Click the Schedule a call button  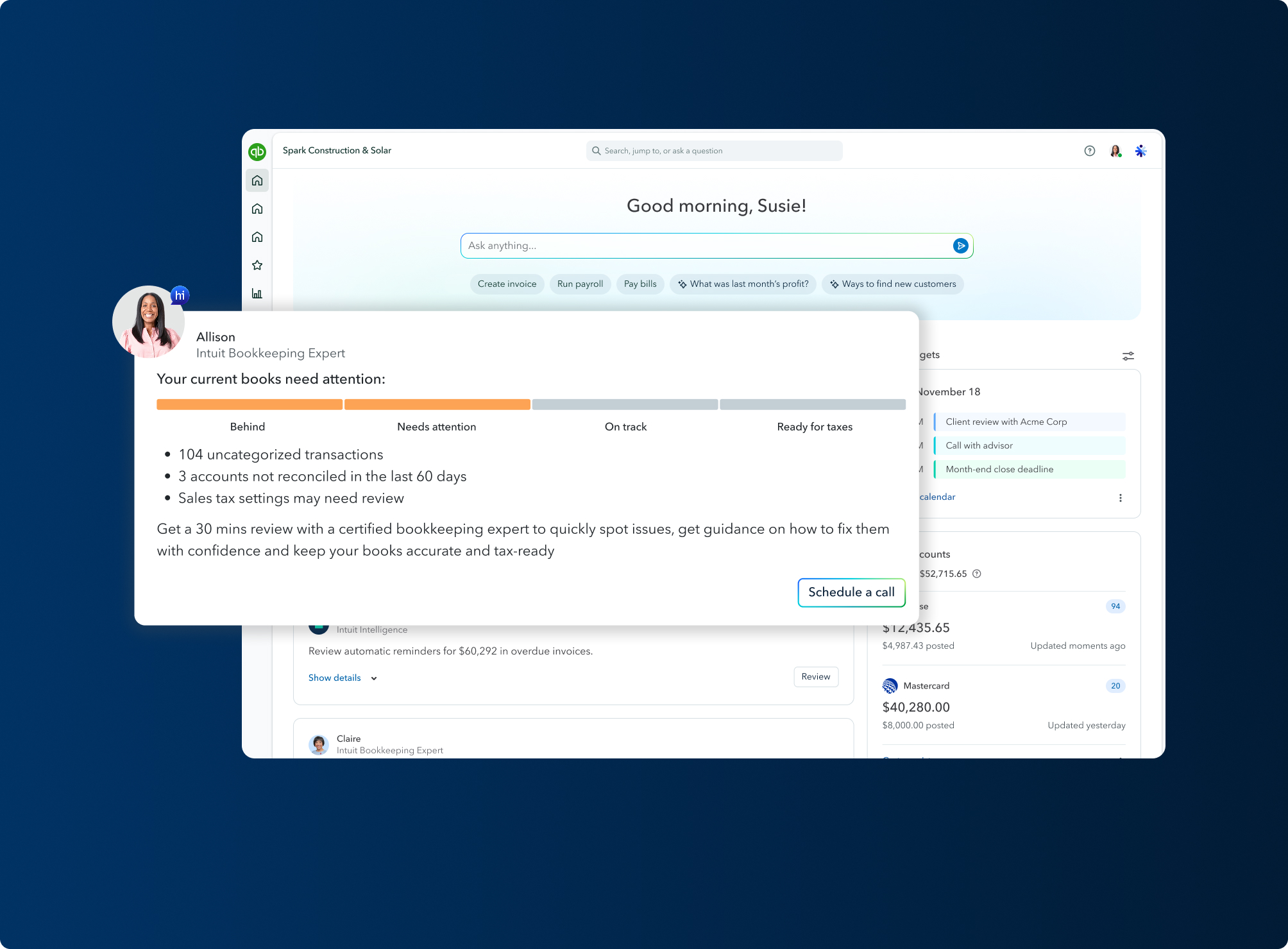point(851,592)
